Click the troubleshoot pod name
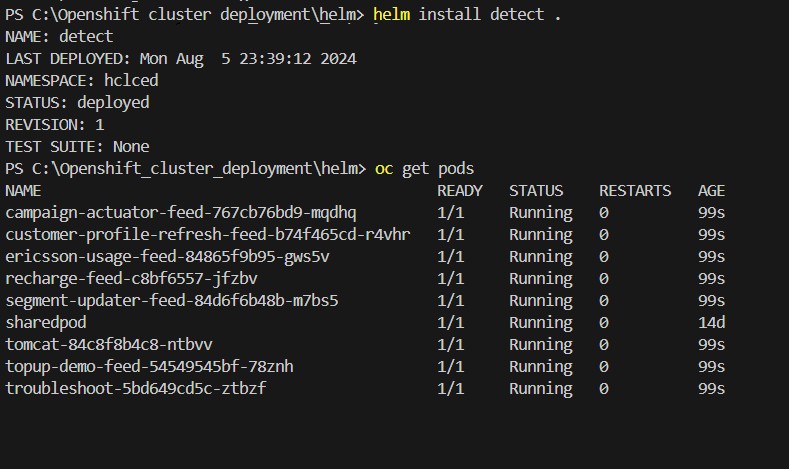Viewport: 789px width, 469px height. pos(135,388)
